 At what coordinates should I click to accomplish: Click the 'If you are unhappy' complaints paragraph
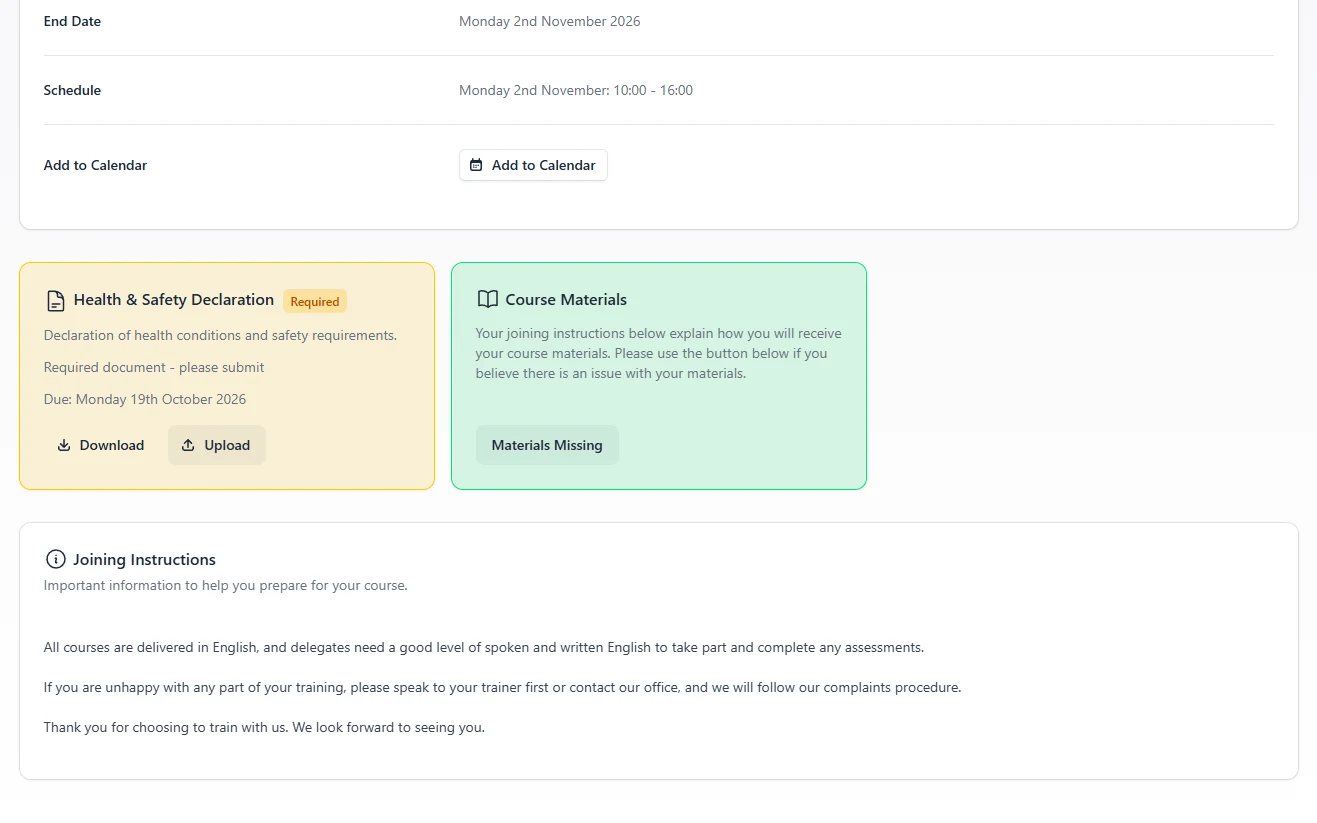click(x=502, y=687)
